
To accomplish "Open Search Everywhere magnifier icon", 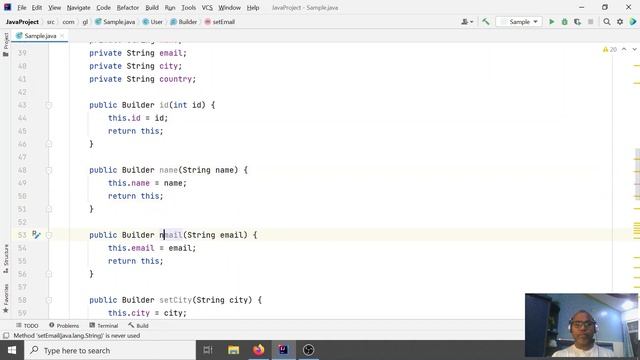I will tap(607, 22).
